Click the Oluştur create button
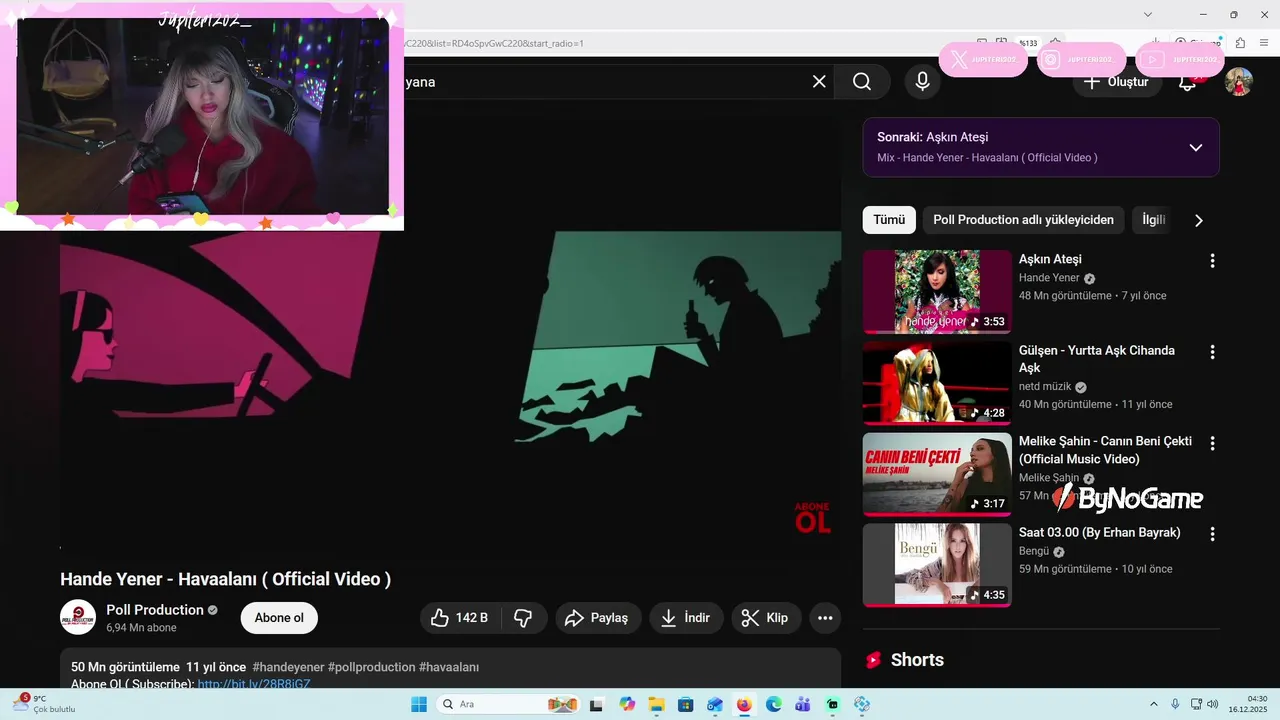 pos(1118,82)
